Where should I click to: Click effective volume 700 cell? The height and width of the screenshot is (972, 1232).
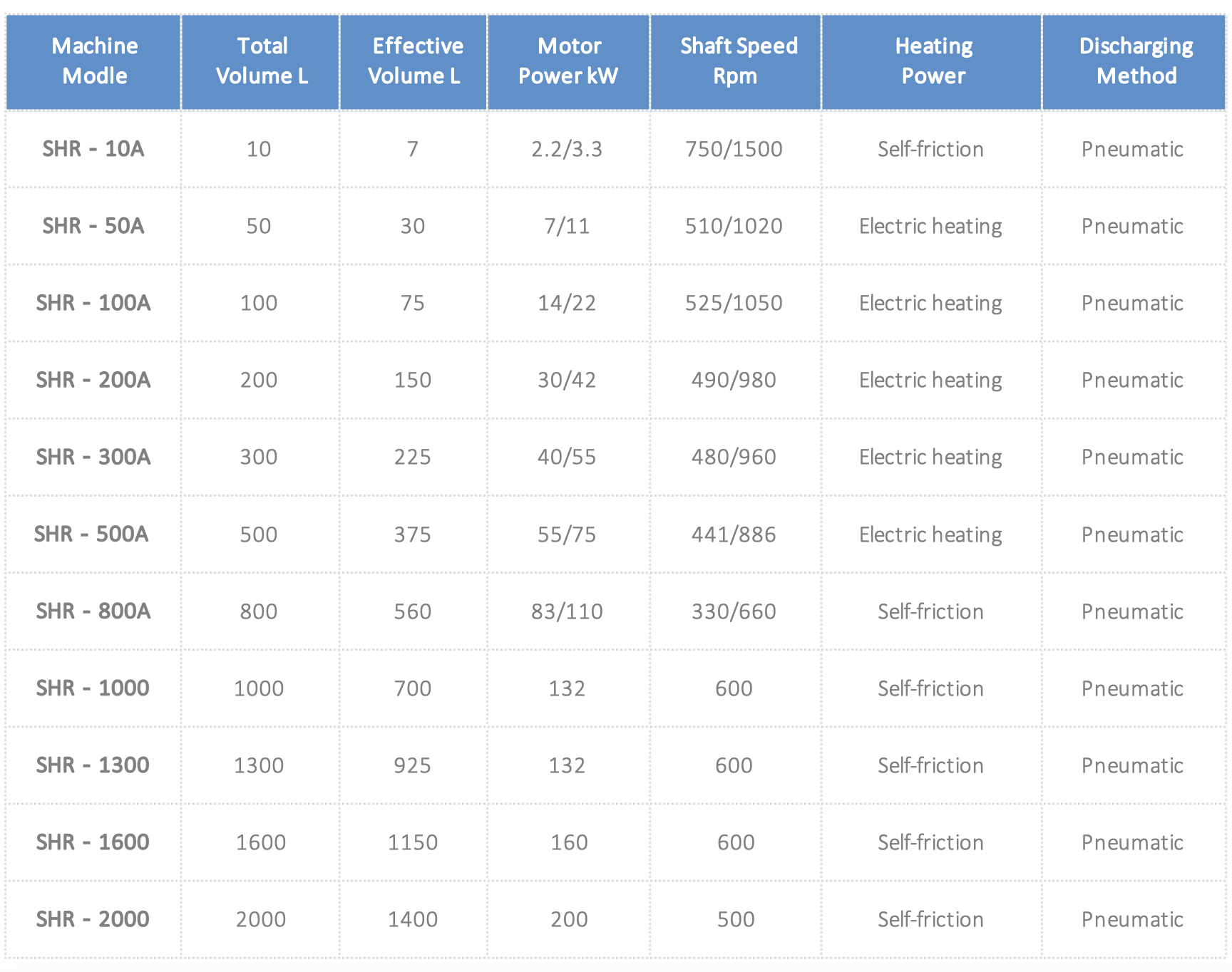point(413,688)
